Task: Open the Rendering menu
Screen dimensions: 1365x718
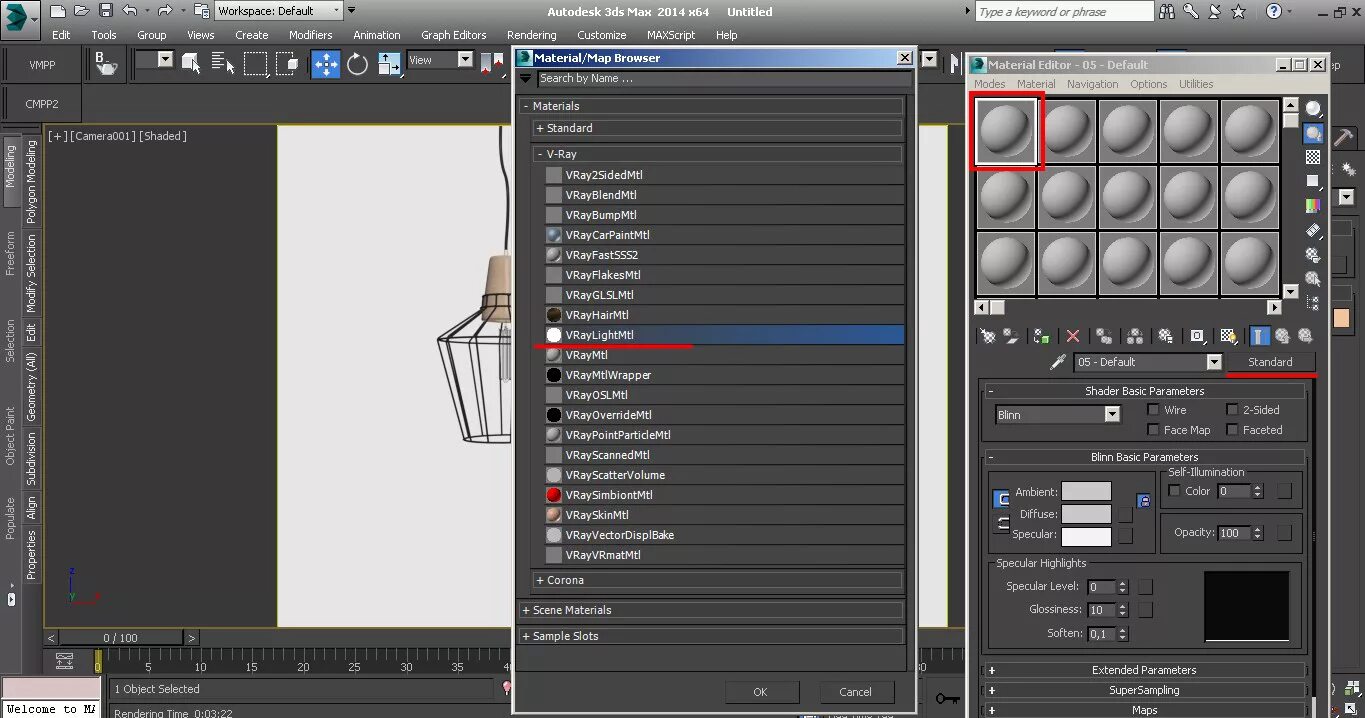Action: coord(531,35)
